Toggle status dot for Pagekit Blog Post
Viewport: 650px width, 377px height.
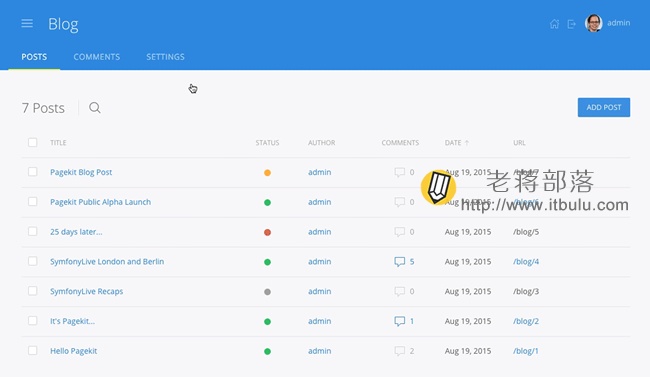(267, 173)
